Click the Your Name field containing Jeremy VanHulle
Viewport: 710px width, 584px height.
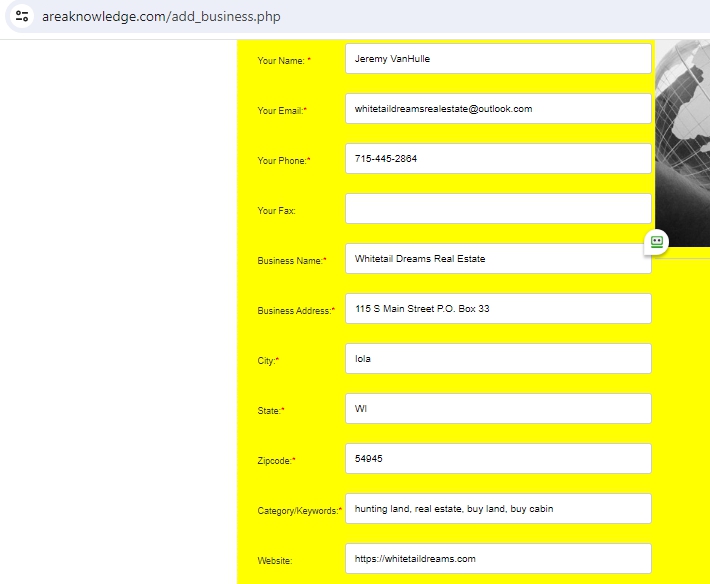(498, 59)
